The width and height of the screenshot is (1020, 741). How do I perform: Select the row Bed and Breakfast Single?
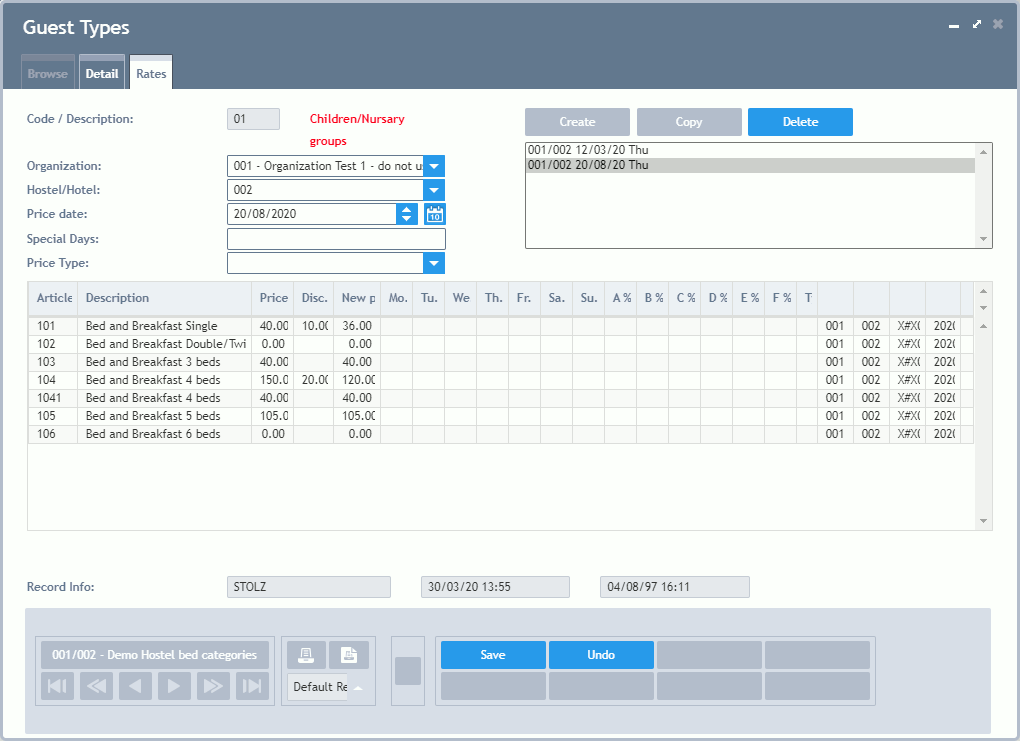[501, 326]
